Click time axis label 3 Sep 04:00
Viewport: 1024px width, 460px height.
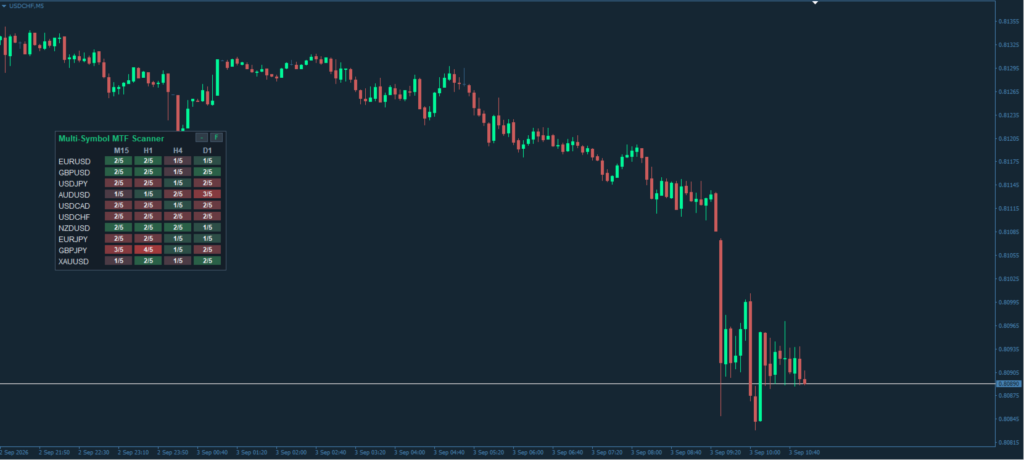(x=411, y=452)
